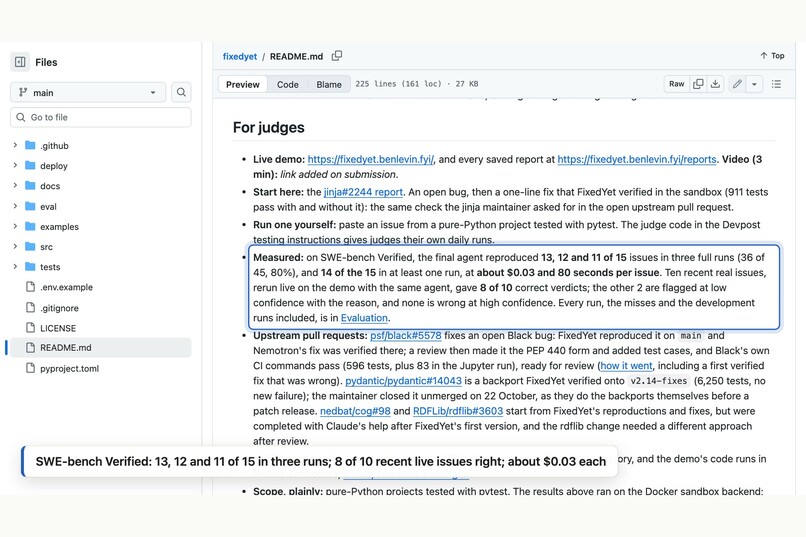806x537 pixels.
Task: Switch to the Blame tab
Action: click(x=329, y=84)
